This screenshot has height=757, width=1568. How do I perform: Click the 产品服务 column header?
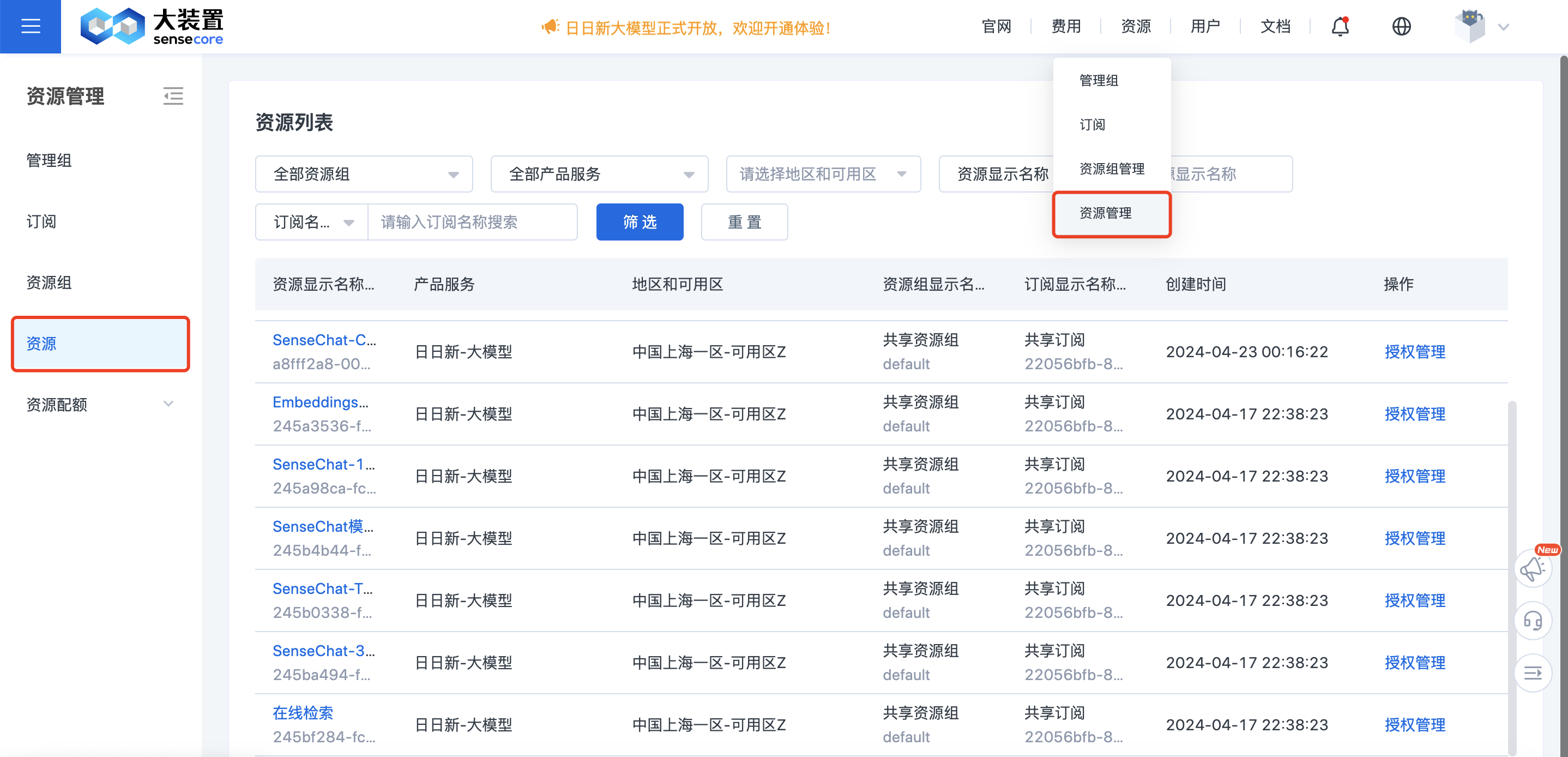pyautogui.click(x=444, y=284)
